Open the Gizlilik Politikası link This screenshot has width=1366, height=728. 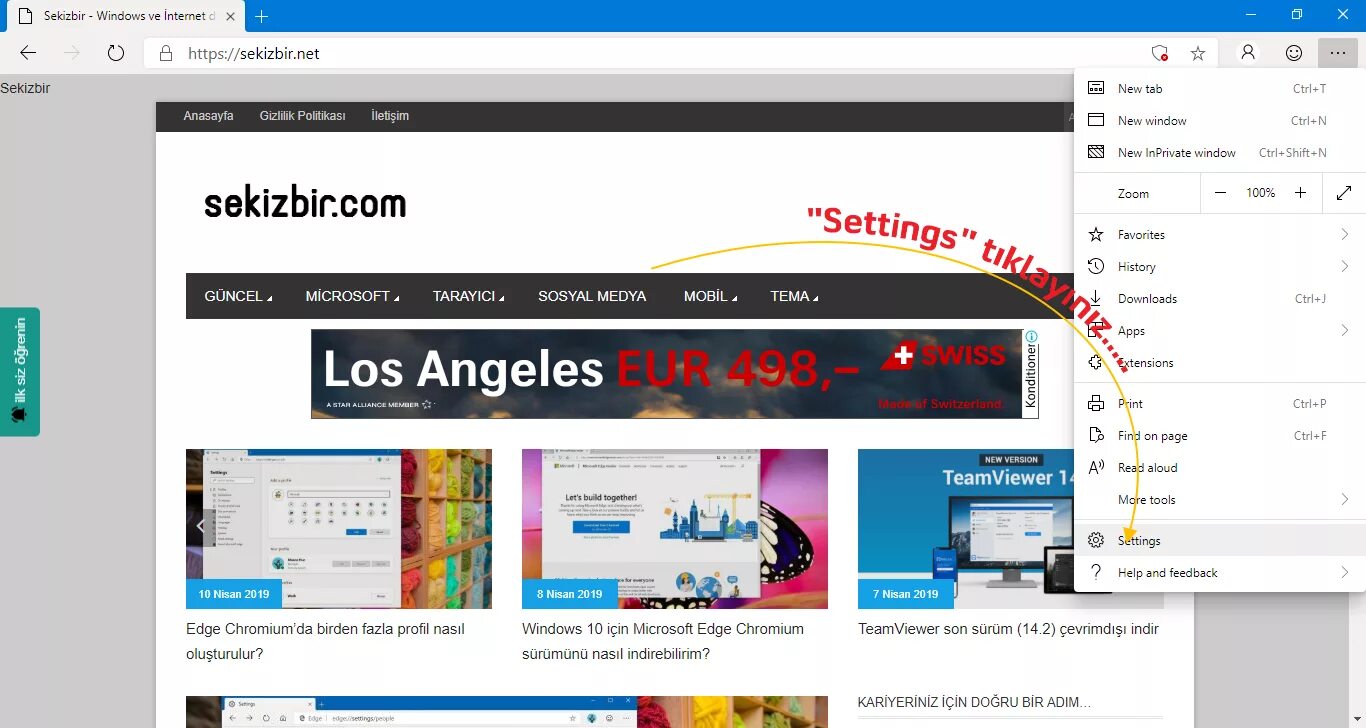(302, 116)
